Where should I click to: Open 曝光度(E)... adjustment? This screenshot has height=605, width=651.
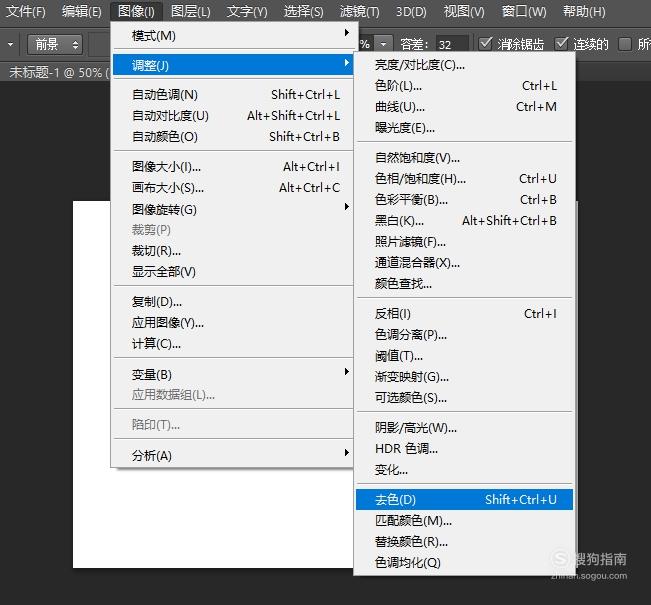click(x=464, y=128)
